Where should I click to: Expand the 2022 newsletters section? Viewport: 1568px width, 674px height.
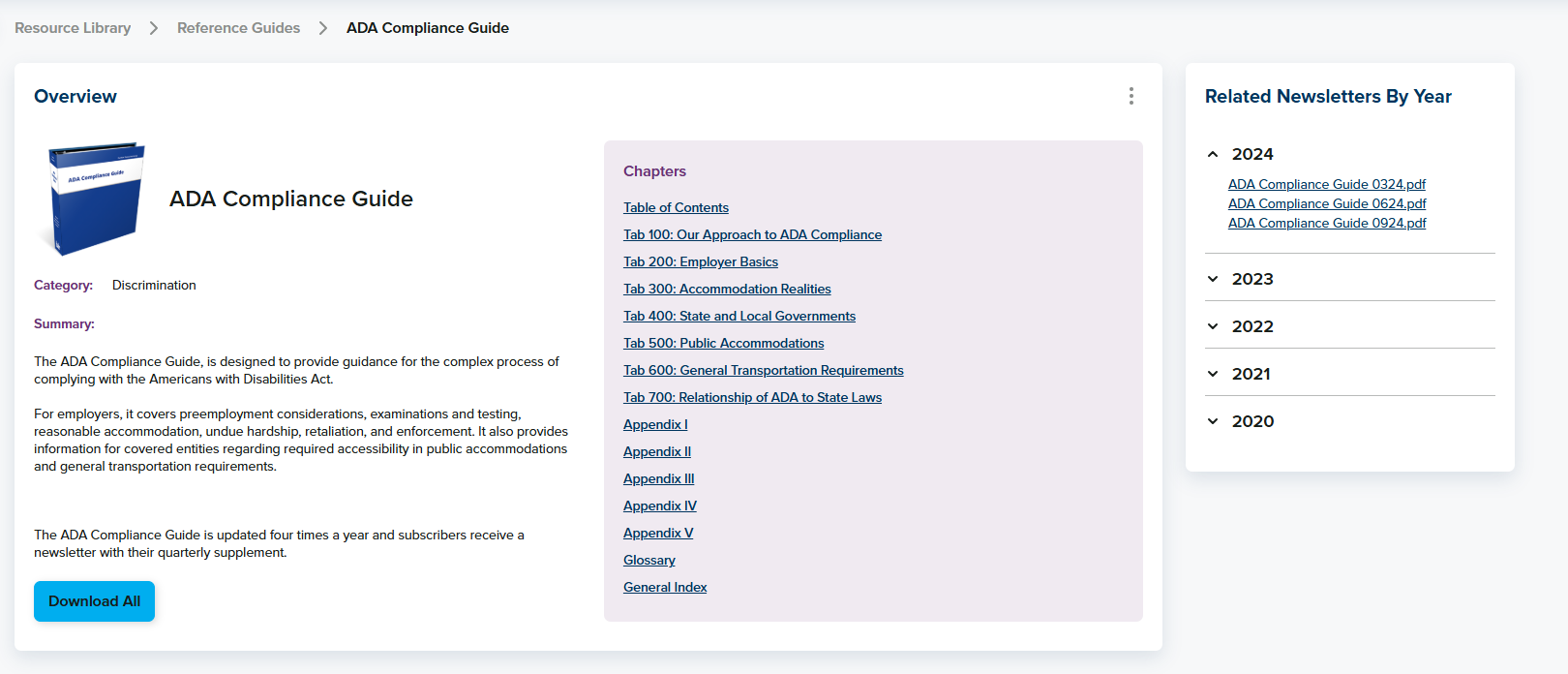tap(1350, 326)
